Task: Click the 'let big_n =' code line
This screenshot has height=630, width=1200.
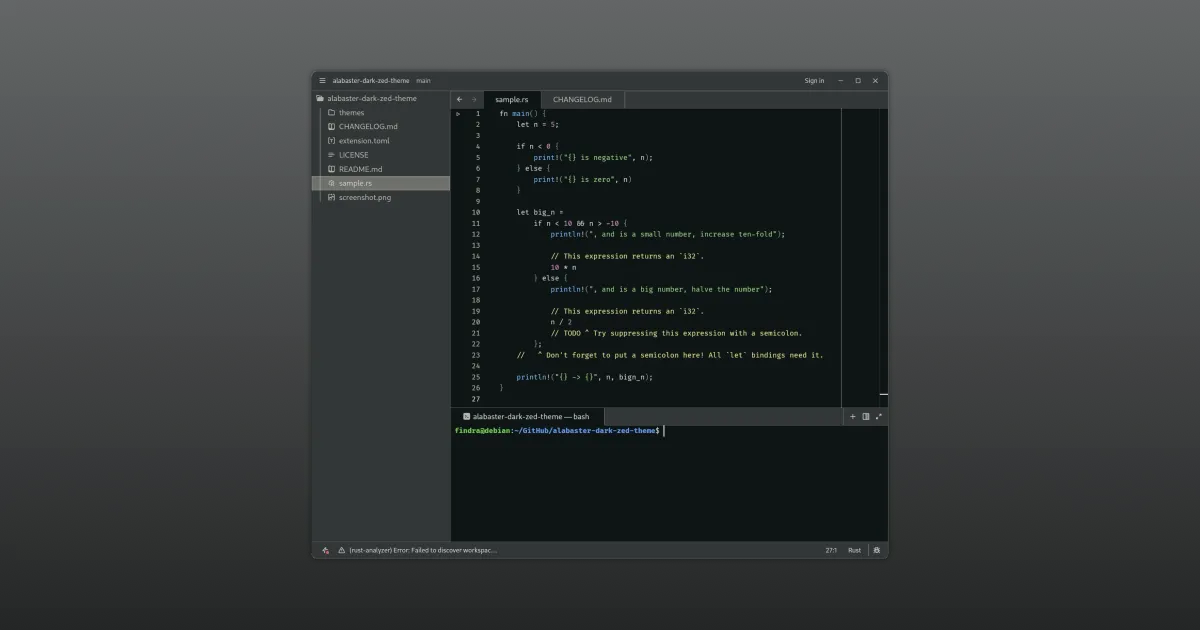Action: [x=540, y=212]
